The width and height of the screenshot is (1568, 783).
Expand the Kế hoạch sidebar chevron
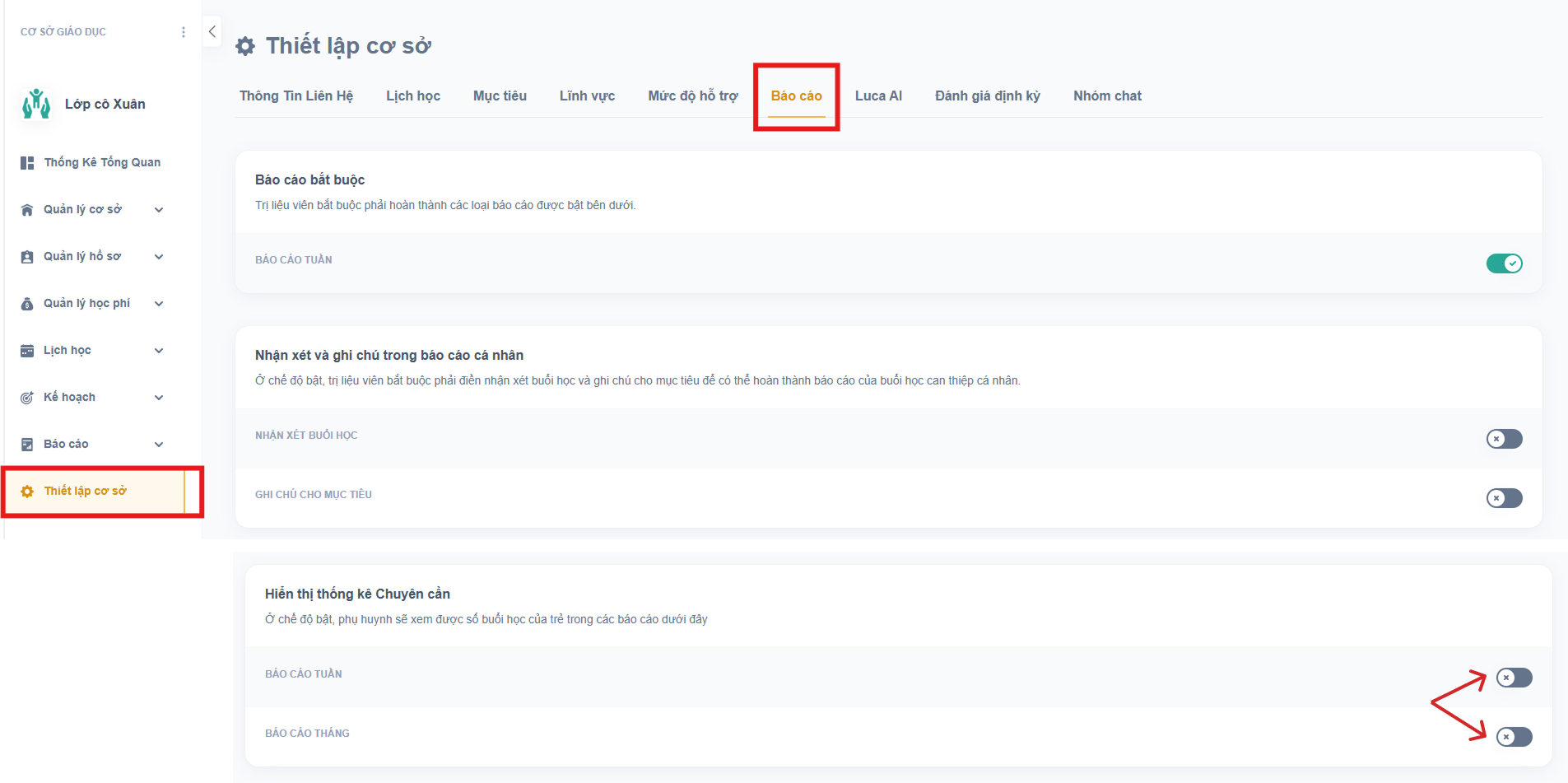[x=159, y=398]
